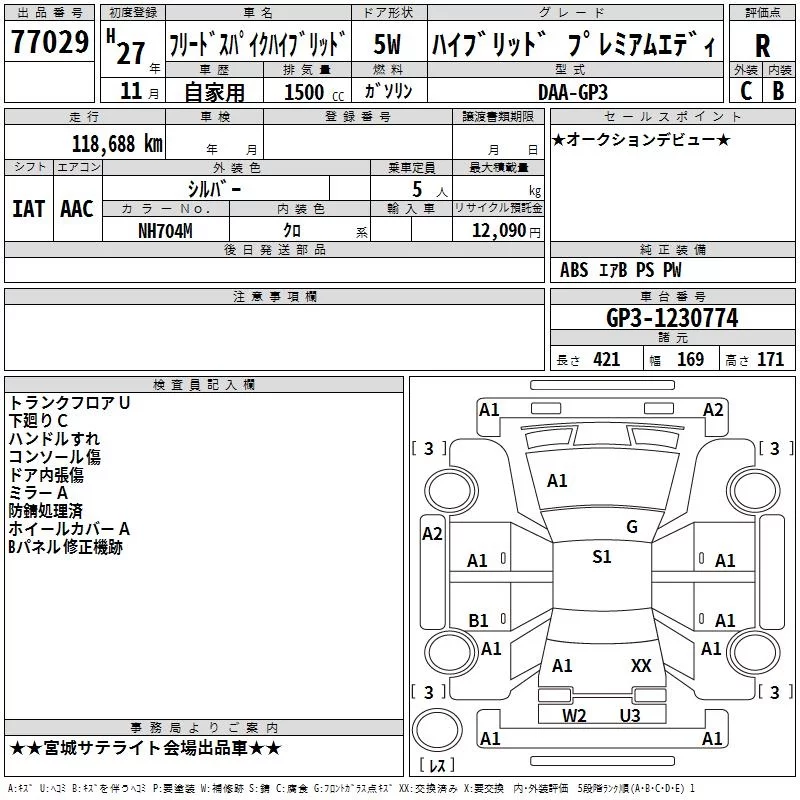Click the model code DAA-GP3
The width and height of the screenshot is (800, 800).
(573, 92)
